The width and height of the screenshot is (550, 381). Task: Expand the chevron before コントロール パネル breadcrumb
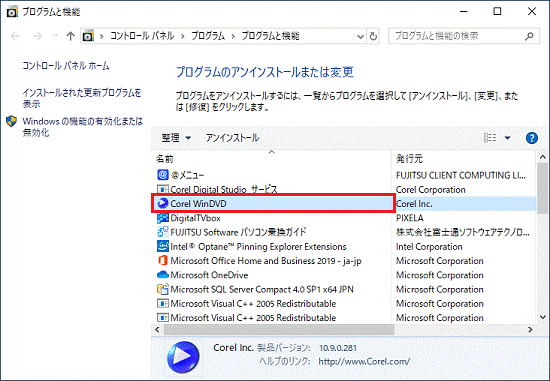click(x=102, y=36)
